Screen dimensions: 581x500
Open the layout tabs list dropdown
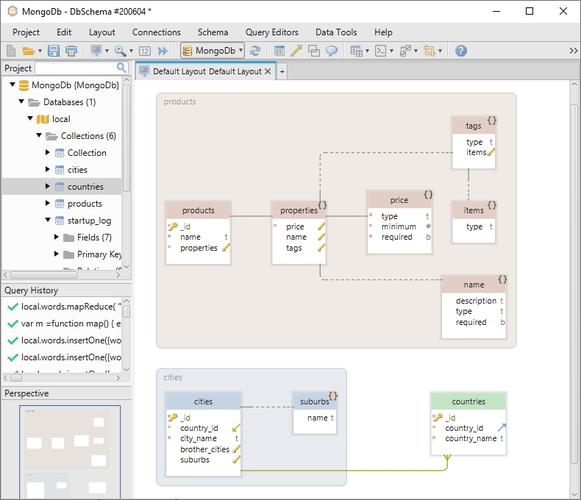(282, 71)
